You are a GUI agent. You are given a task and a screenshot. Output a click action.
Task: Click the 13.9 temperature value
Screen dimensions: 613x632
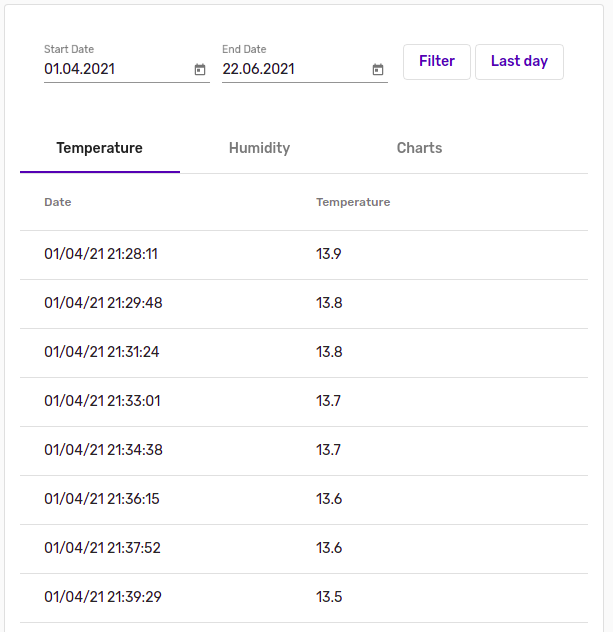328,254
